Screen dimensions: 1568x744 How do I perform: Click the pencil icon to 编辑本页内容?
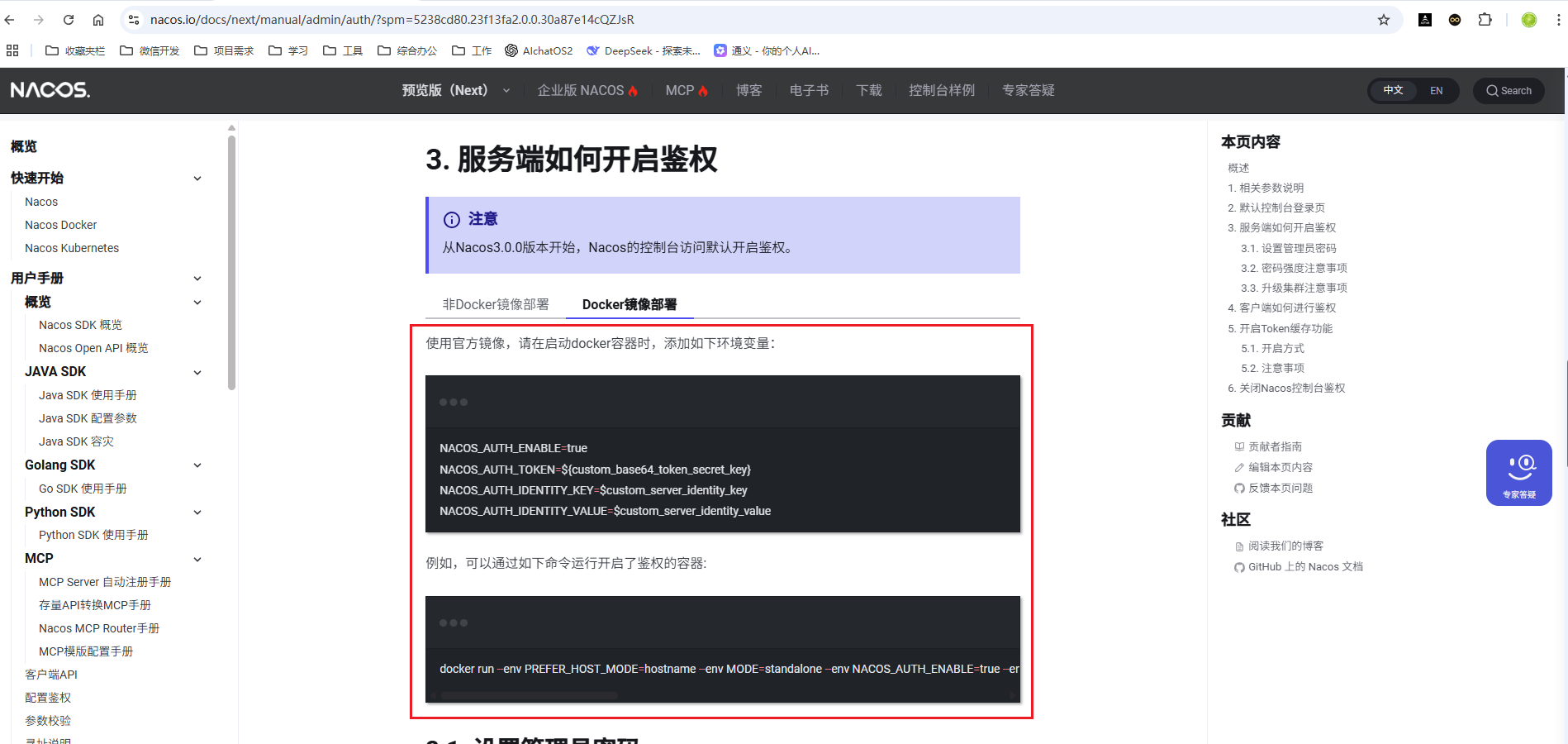click(1239, 466)
